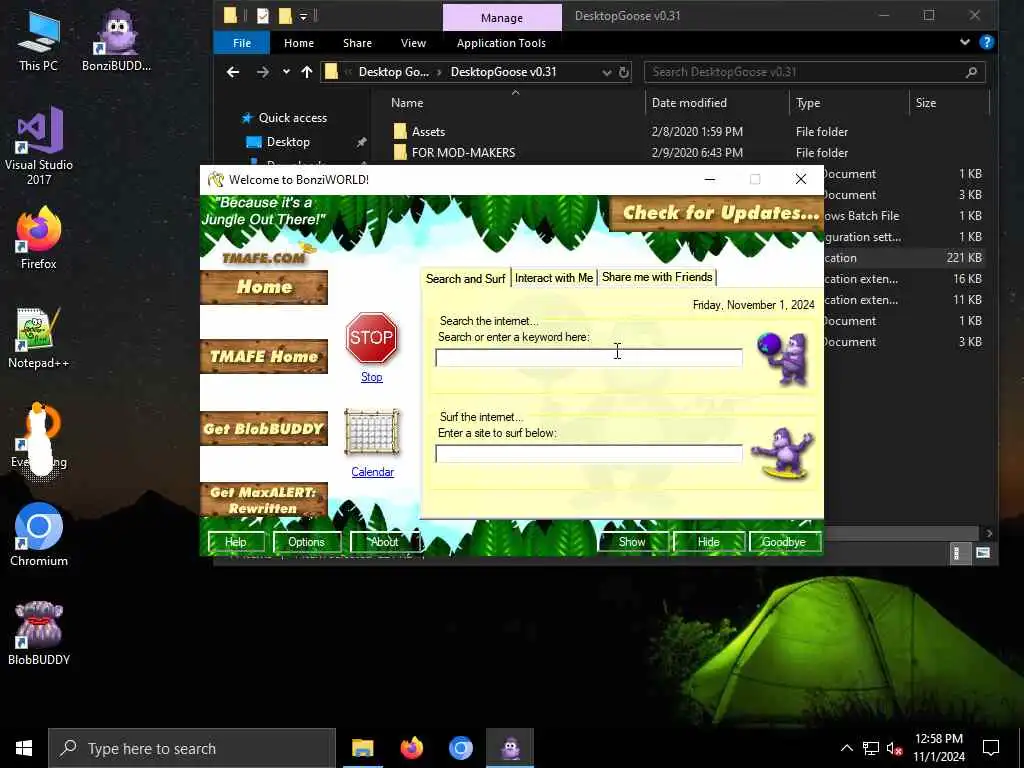Click the Goodbye button

coord(784,542)
